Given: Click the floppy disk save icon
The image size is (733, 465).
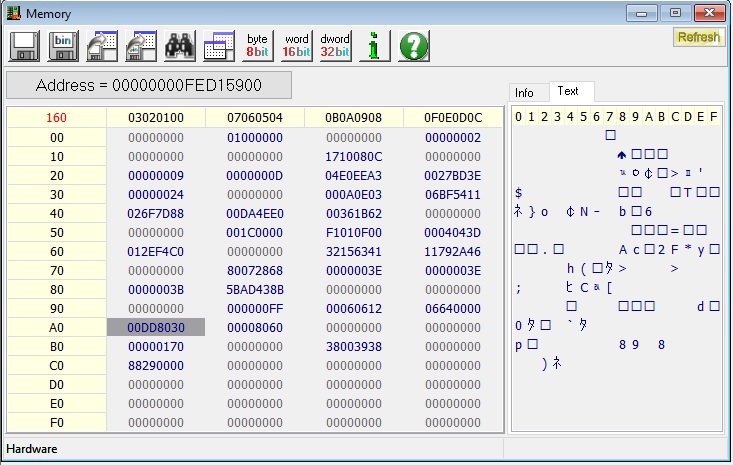Looking at the screenshot, I should (x=24, y=45).
